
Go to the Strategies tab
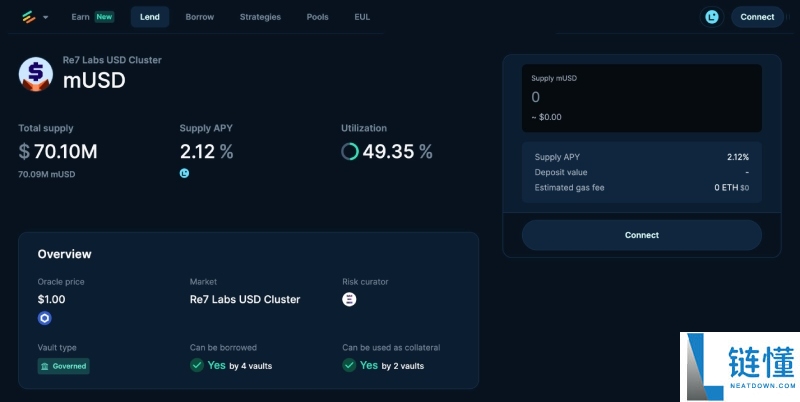click(260, 17)
